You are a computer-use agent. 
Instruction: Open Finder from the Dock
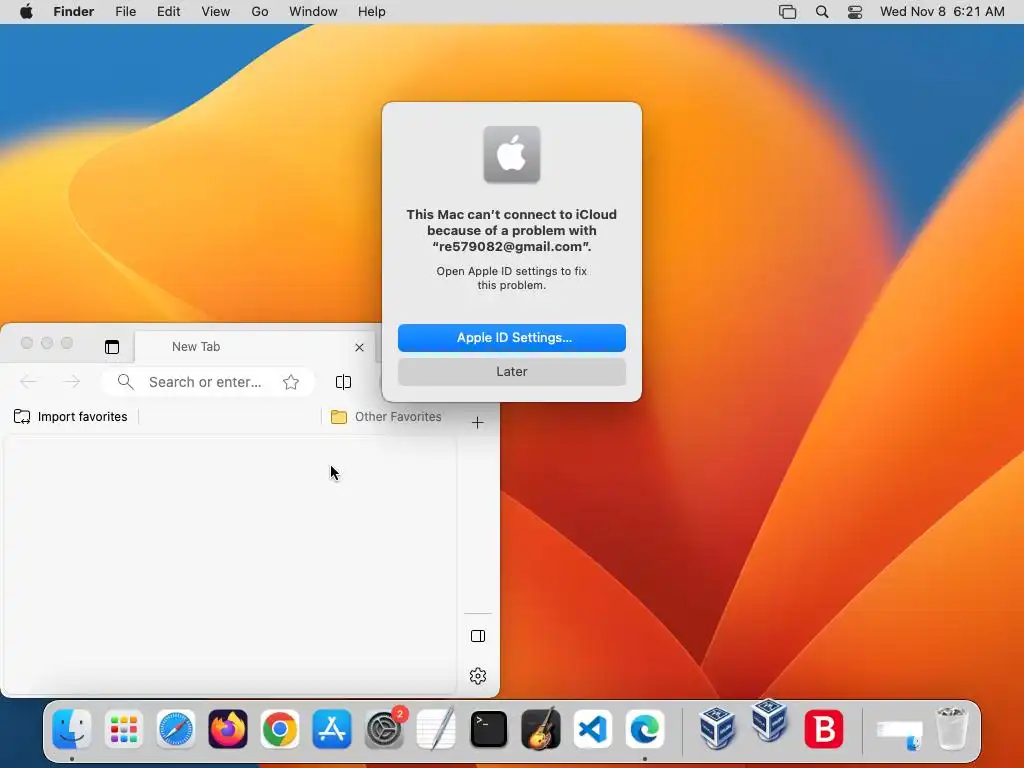pyautogui.click(x=72, y=729)
